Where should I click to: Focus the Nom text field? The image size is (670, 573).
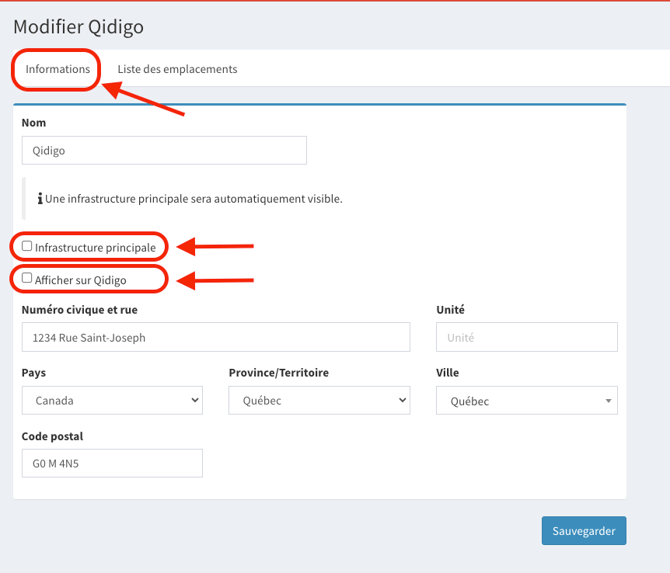click(x=163, y=151)
